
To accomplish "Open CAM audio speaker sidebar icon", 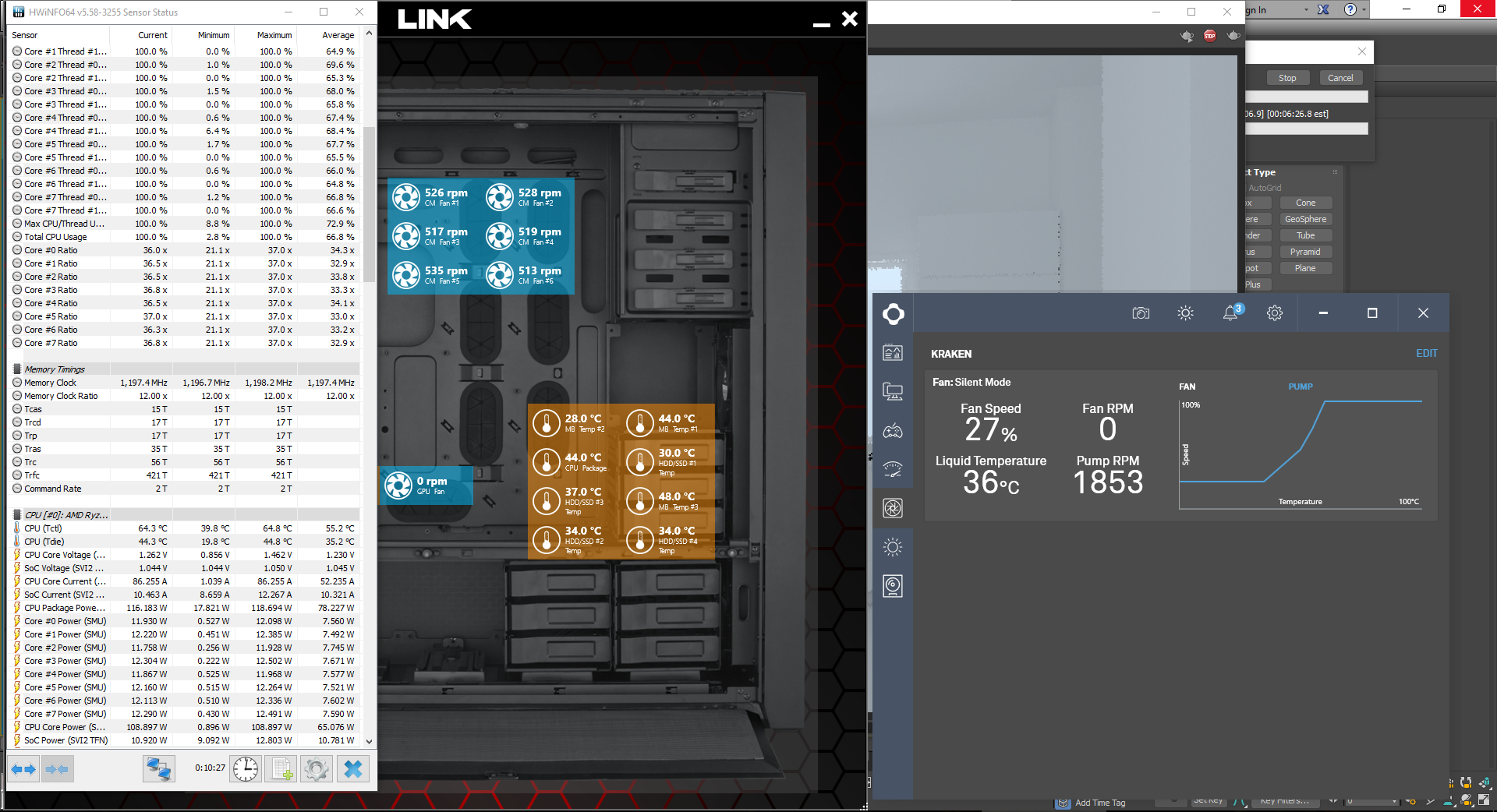I will (893, 586).
